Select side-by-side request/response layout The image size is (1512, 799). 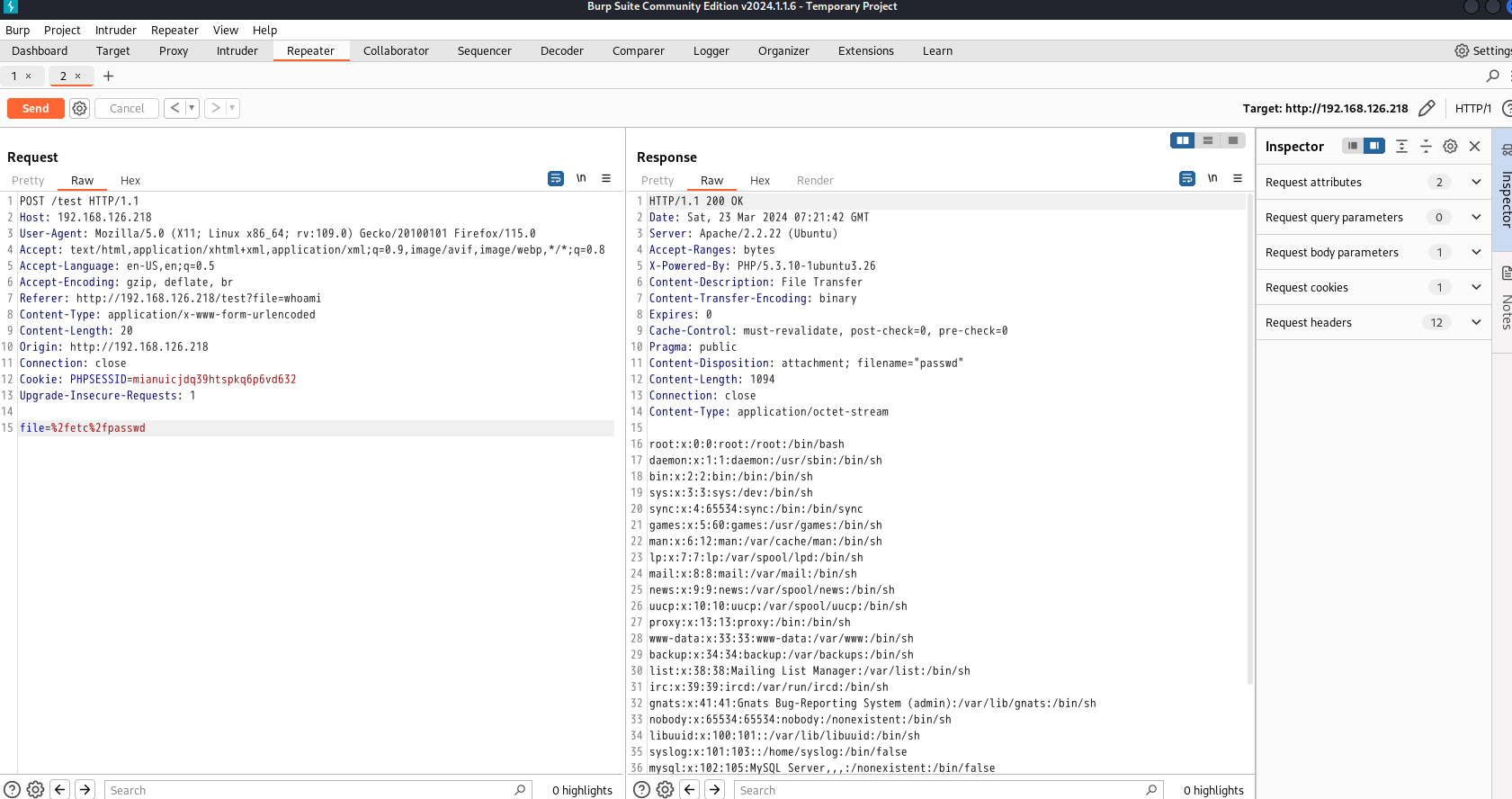click(1183, 140)
